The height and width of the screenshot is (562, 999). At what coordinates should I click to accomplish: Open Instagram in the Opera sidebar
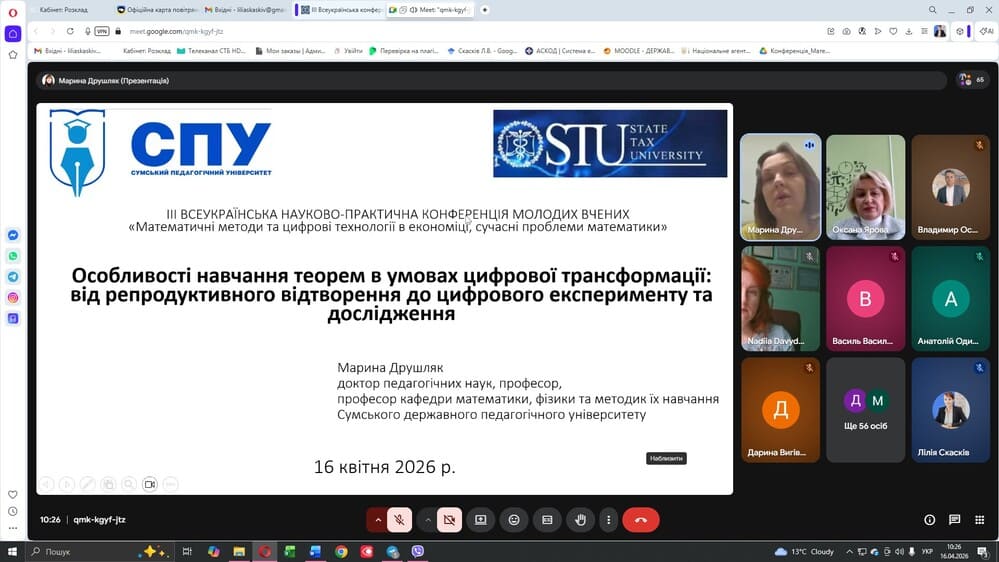click(13, 298)
